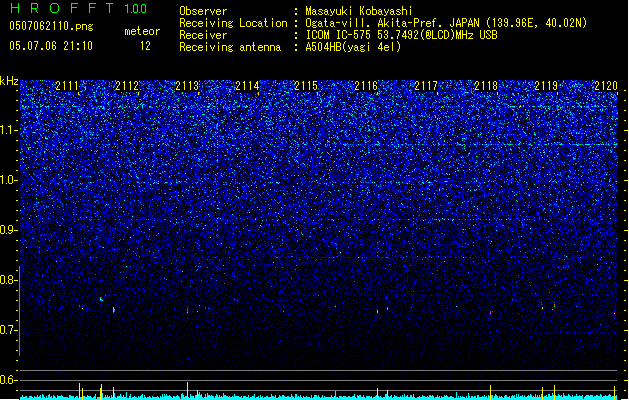Click the location Ogata-vill. Akita-Pref. JAPAN

(392, 23)
